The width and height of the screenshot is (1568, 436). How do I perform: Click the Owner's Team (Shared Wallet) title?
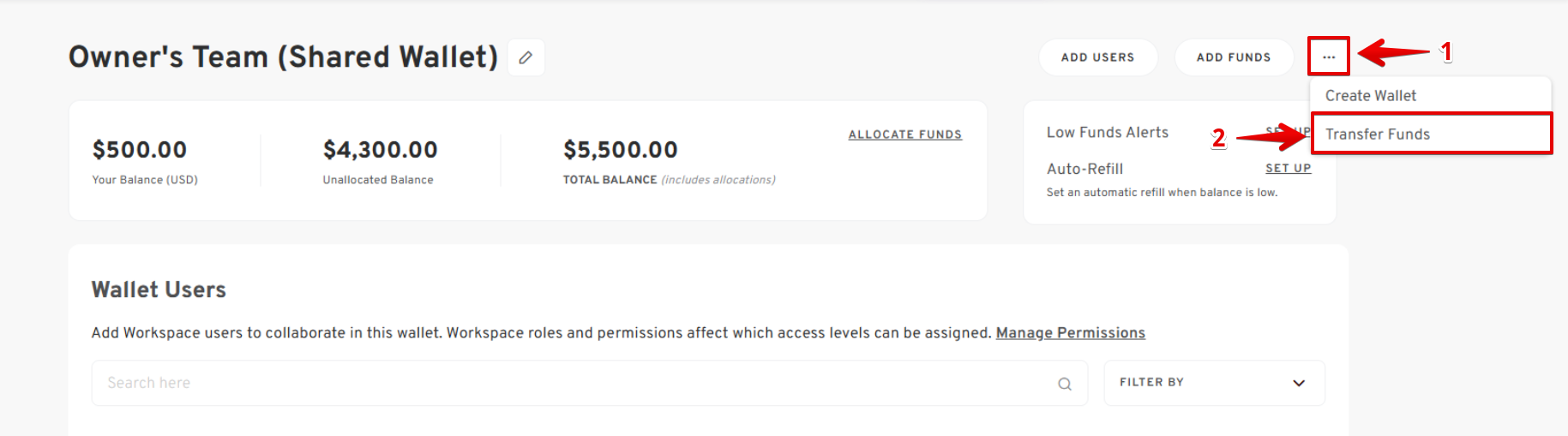[x=283, y=57]
